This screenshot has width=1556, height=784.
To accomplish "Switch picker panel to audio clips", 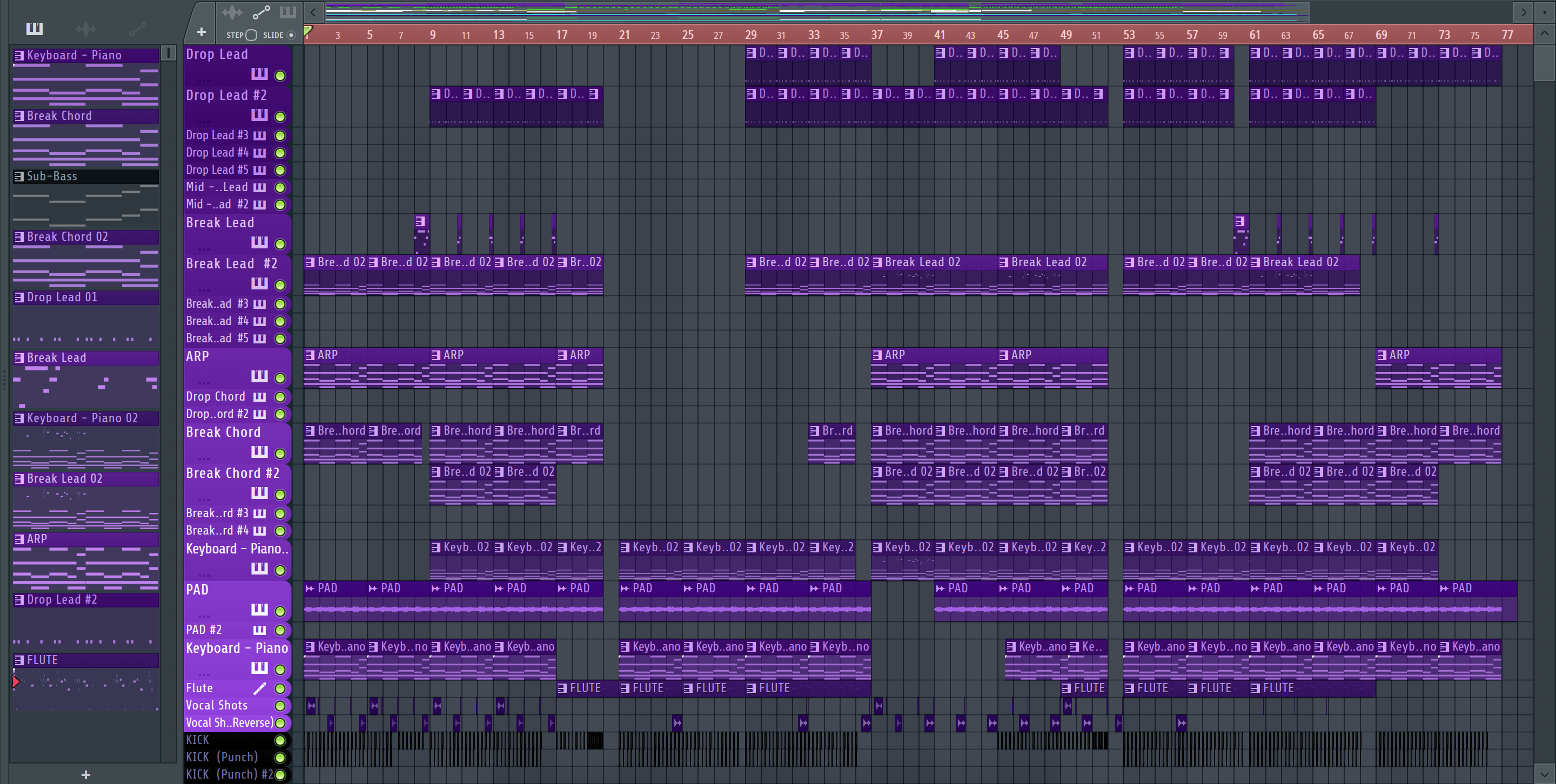I will 86,29.
